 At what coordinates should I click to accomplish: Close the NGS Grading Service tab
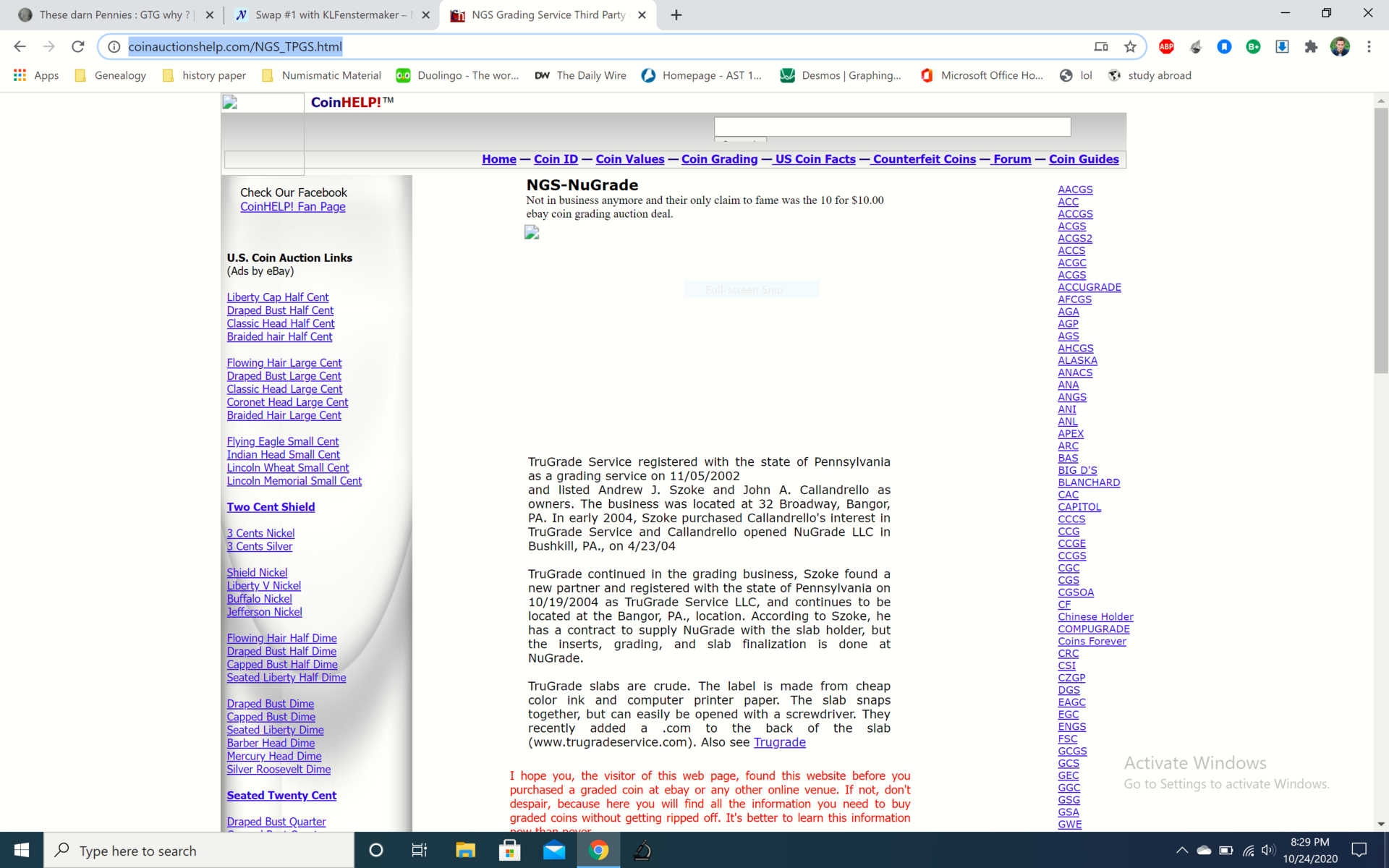(642, 14)
